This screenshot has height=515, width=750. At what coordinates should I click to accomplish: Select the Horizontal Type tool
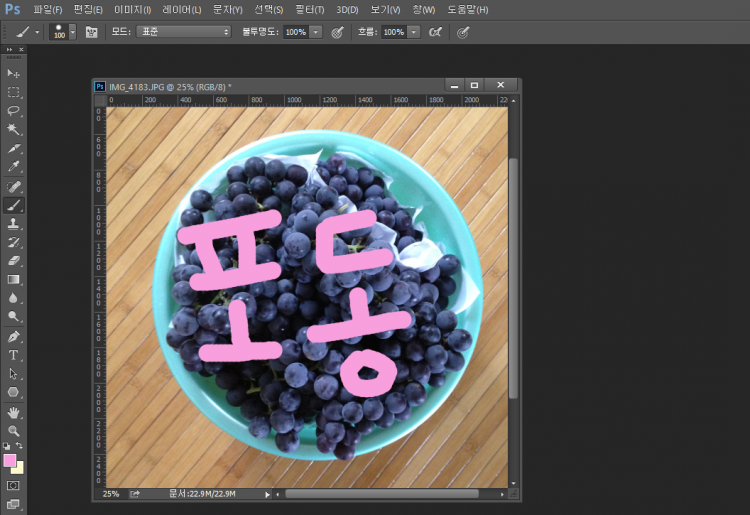pos(14,355)
